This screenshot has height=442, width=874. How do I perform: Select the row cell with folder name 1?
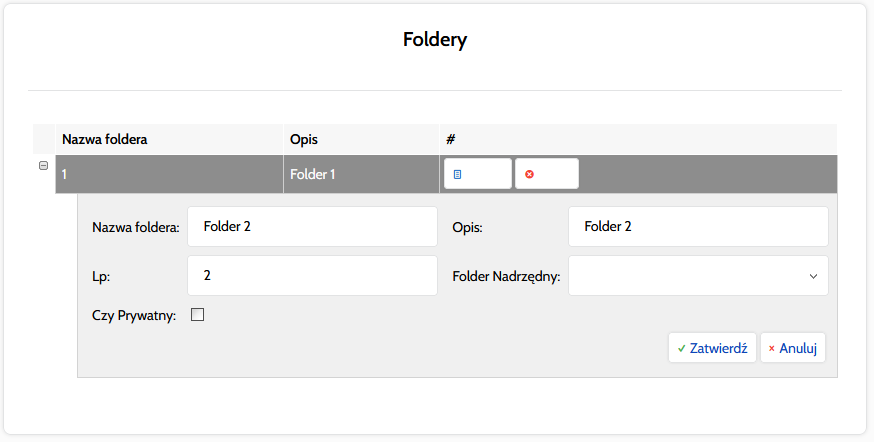tap(168, 174)
